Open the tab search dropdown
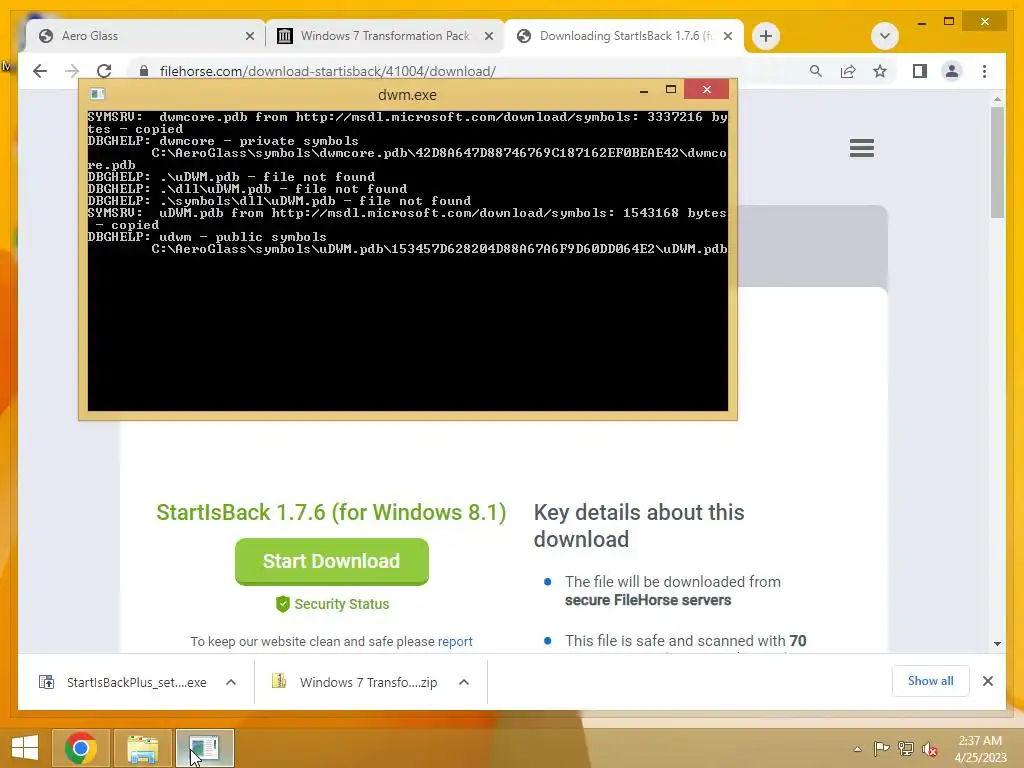This screenshot has width=1024, height=768. (885, 36)
